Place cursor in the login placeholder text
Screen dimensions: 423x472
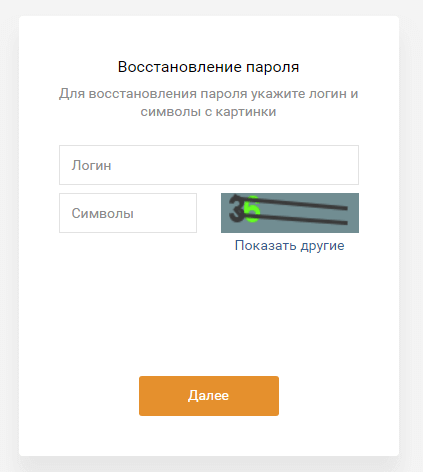tap(91, 165)
